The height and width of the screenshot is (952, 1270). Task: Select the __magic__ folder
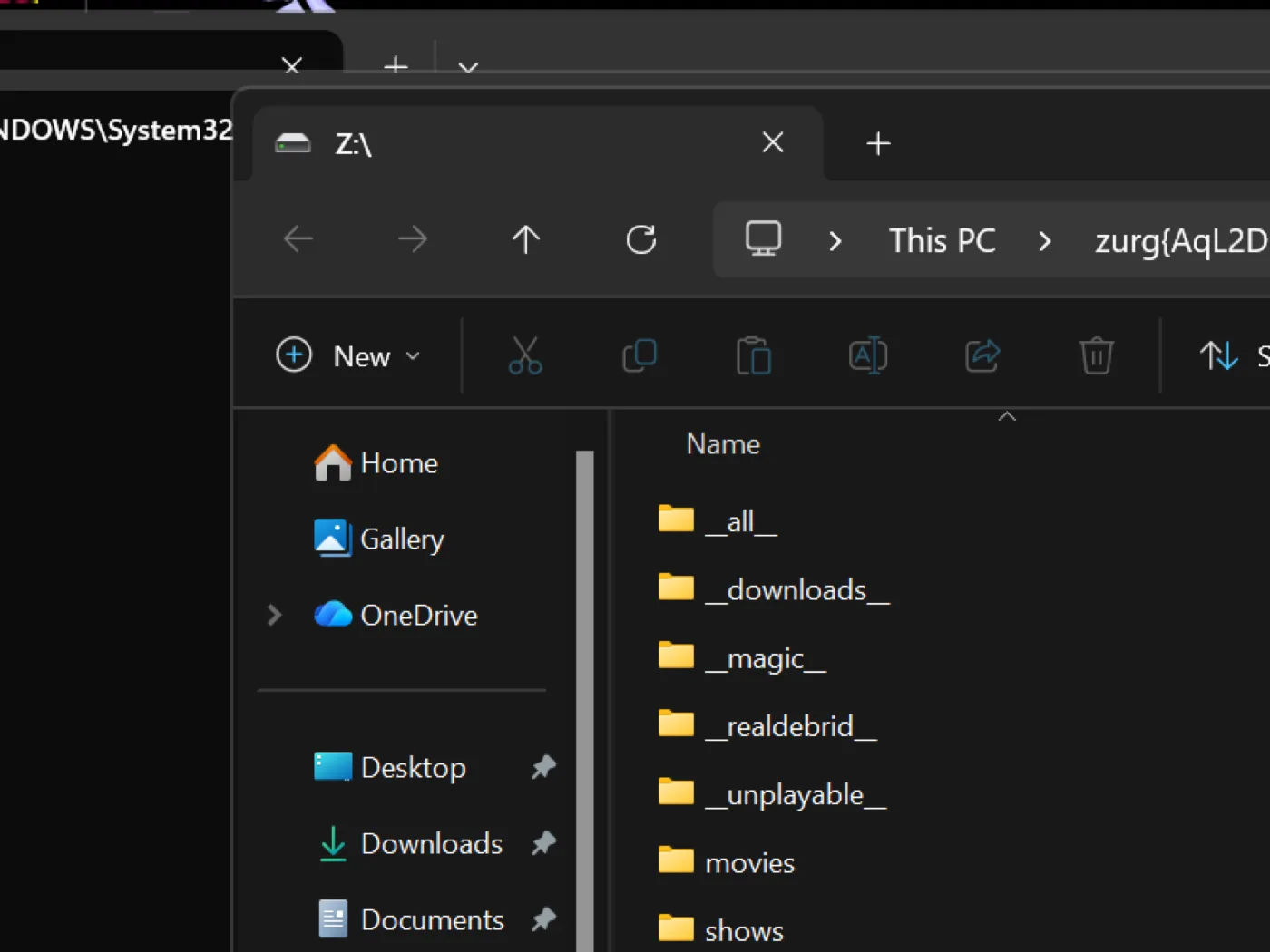tap(742, 658)
